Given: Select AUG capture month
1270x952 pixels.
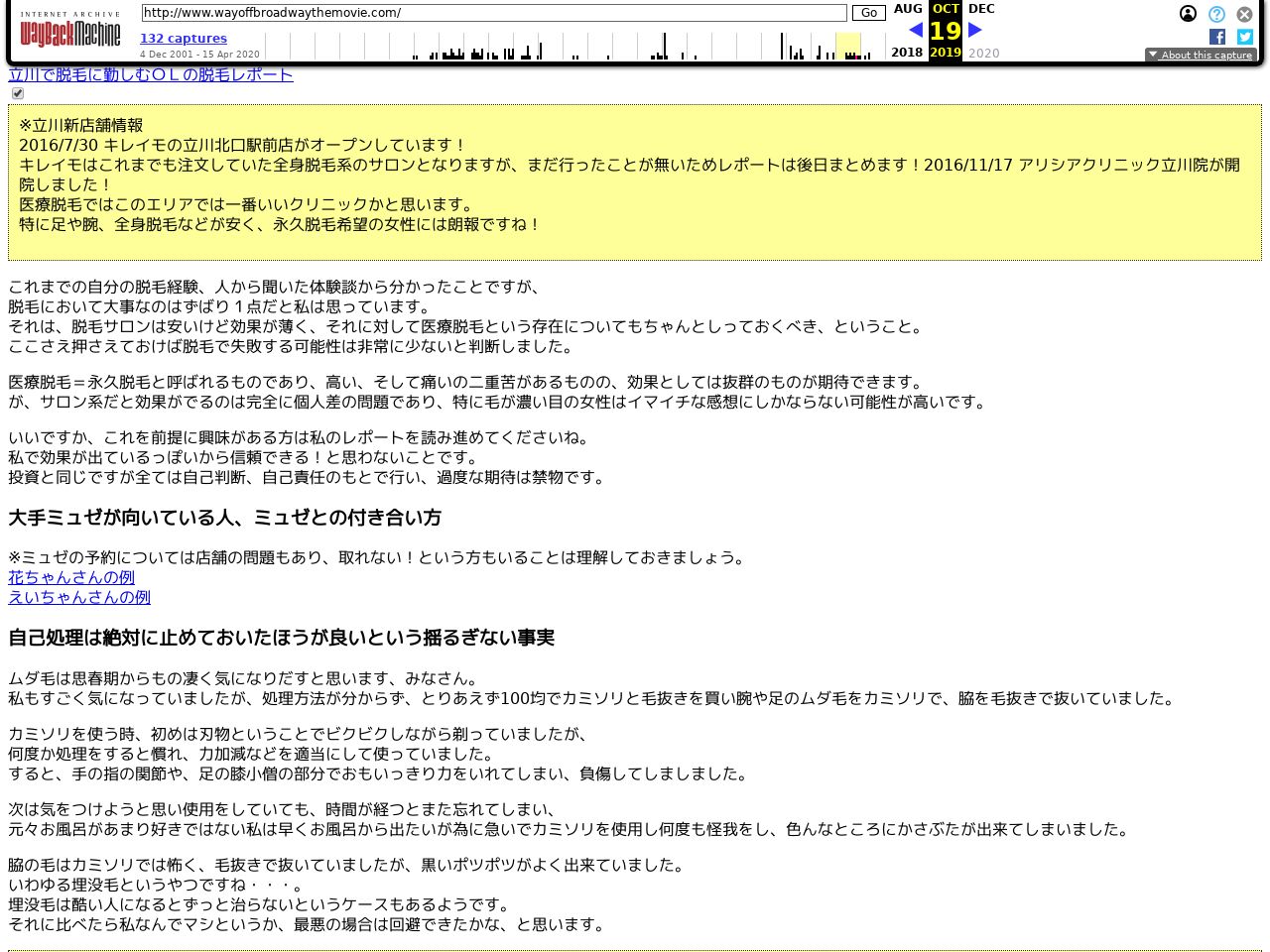Looking at the screenshot, I should (908, 9).
